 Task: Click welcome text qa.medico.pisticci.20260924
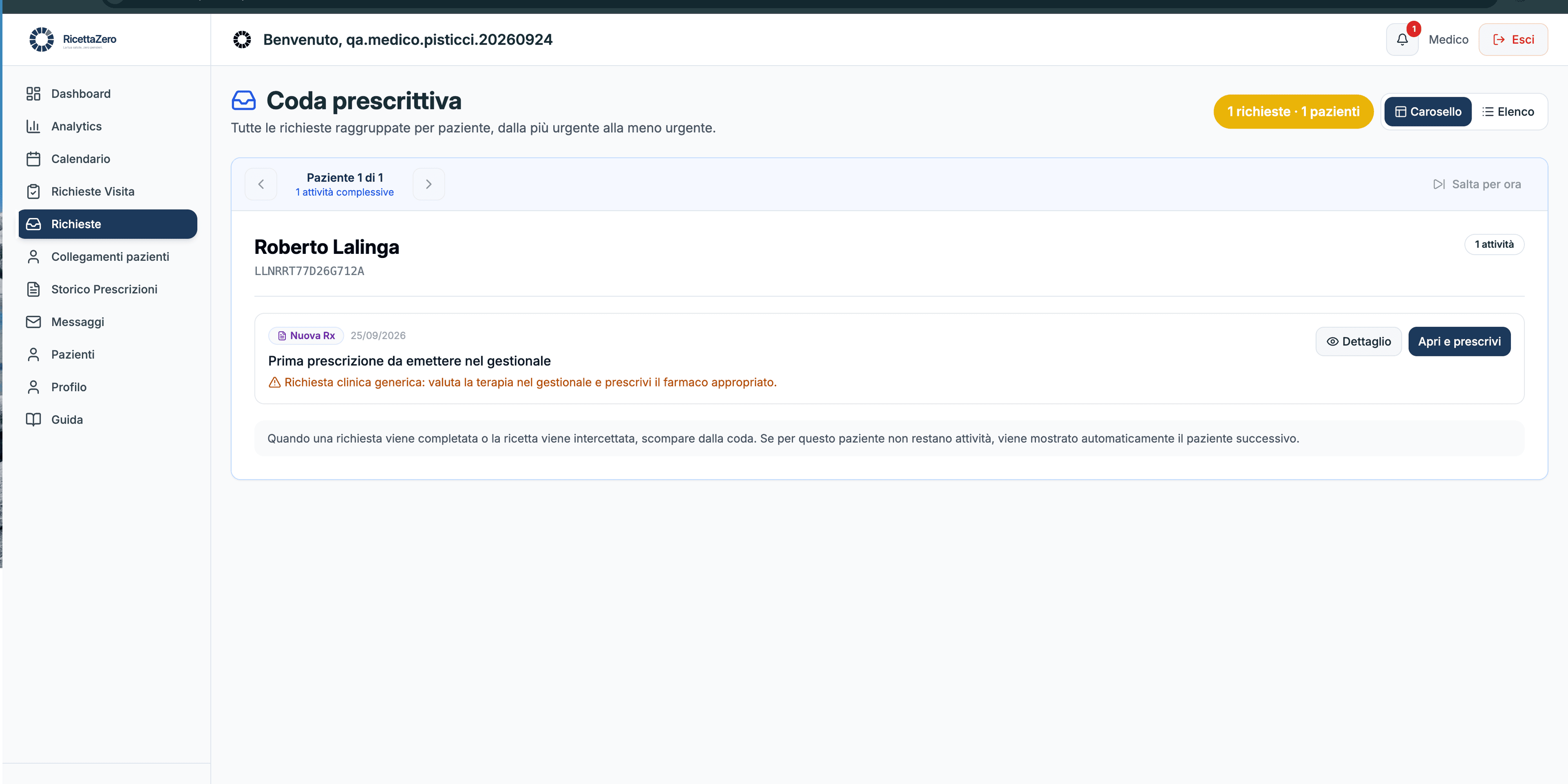point(449,40)
